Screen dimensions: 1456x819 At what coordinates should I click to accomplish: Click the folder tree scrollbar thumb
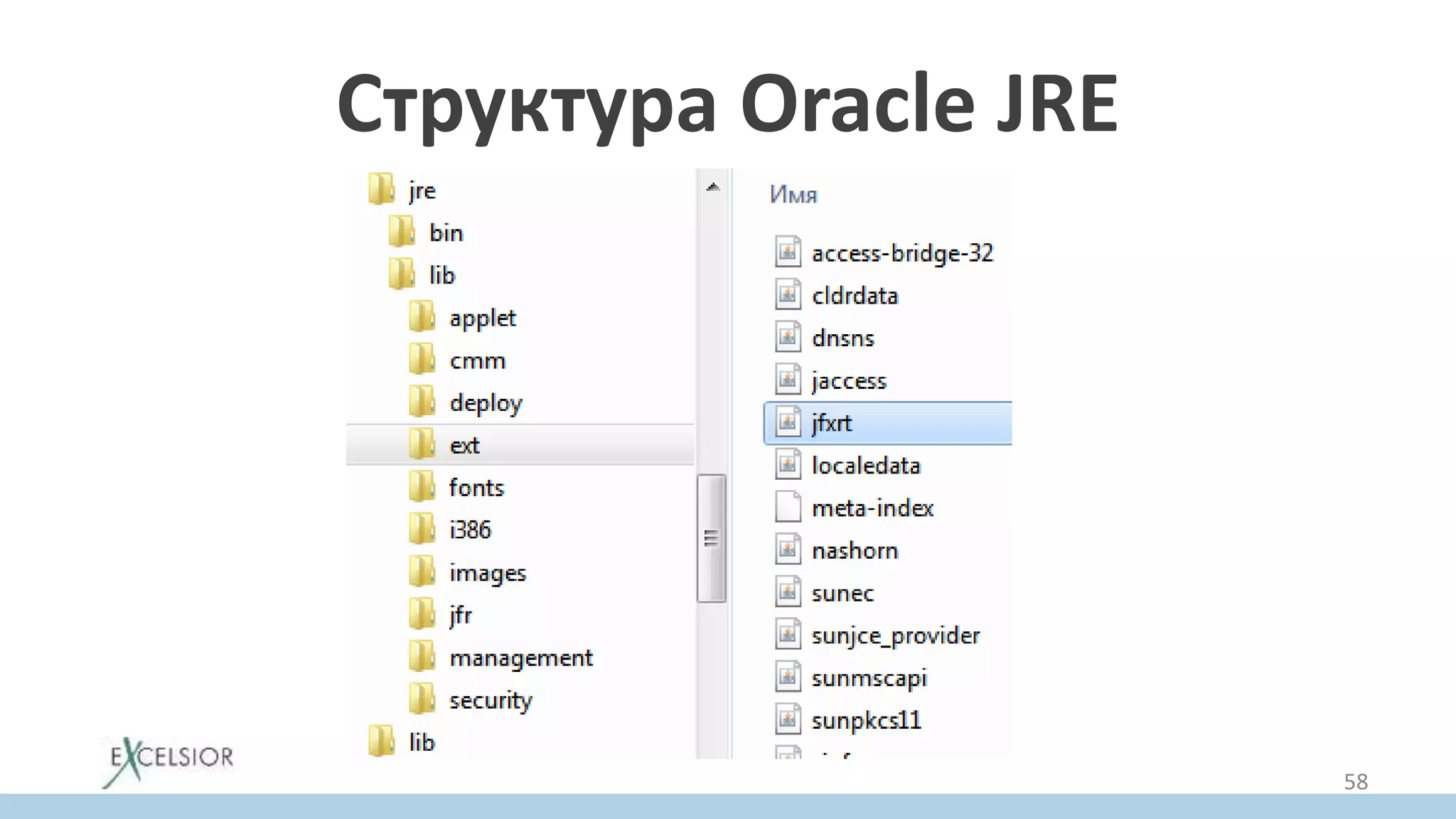[x=712, y=538]
